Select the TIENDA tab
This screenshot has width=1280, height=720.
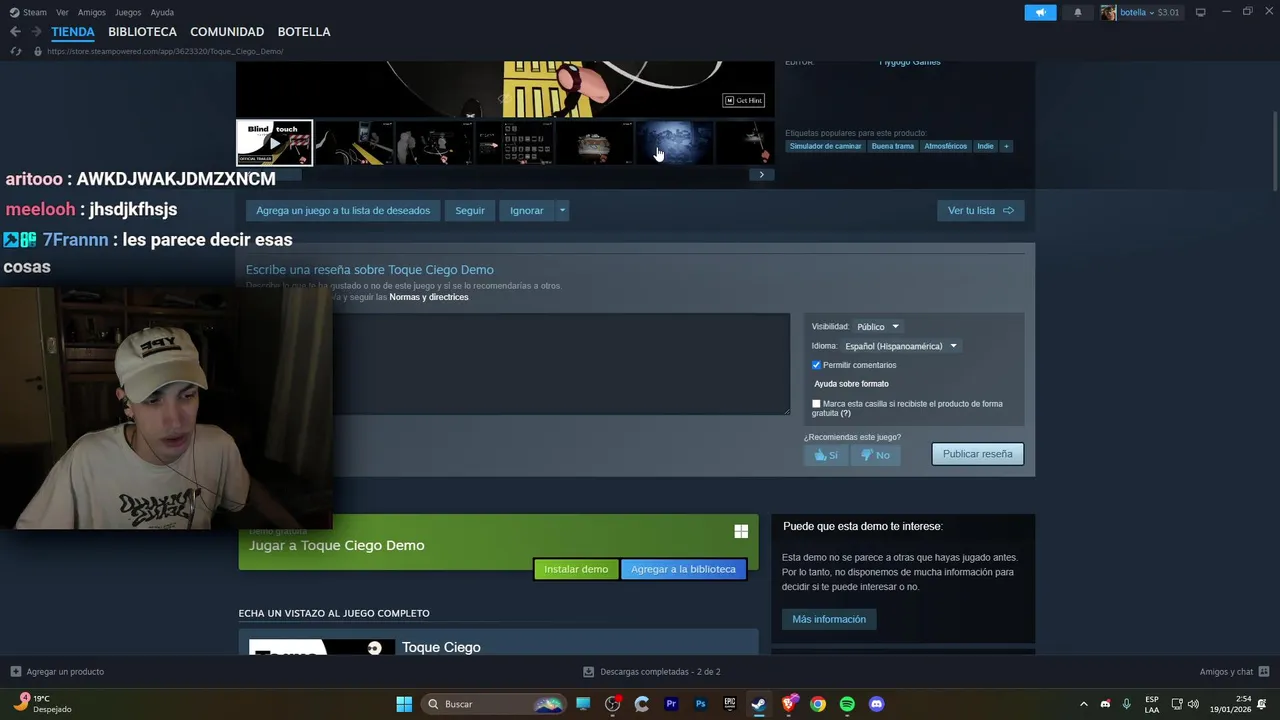click(73, 32)
